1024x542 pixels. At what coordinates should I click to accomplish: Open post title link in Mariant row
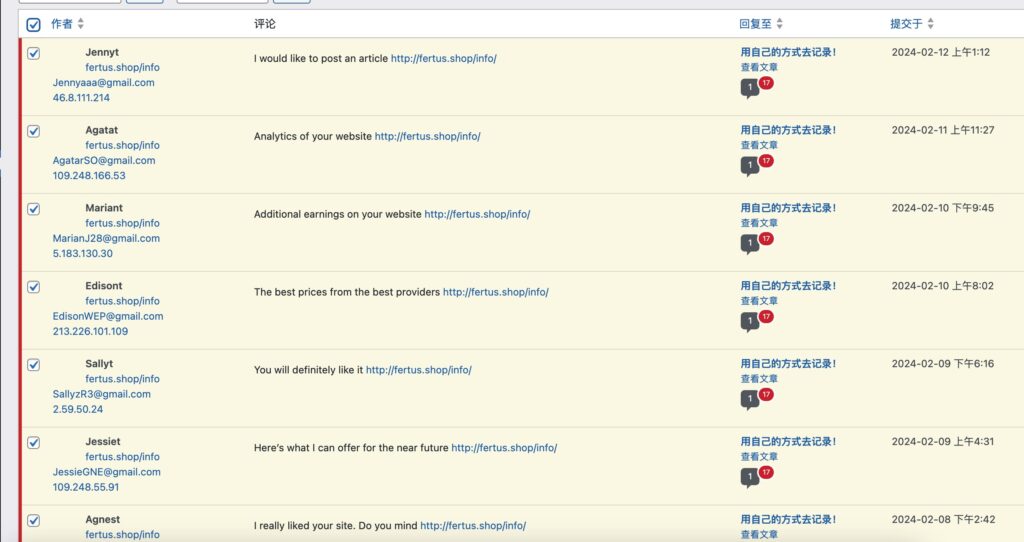click(788, 208)
